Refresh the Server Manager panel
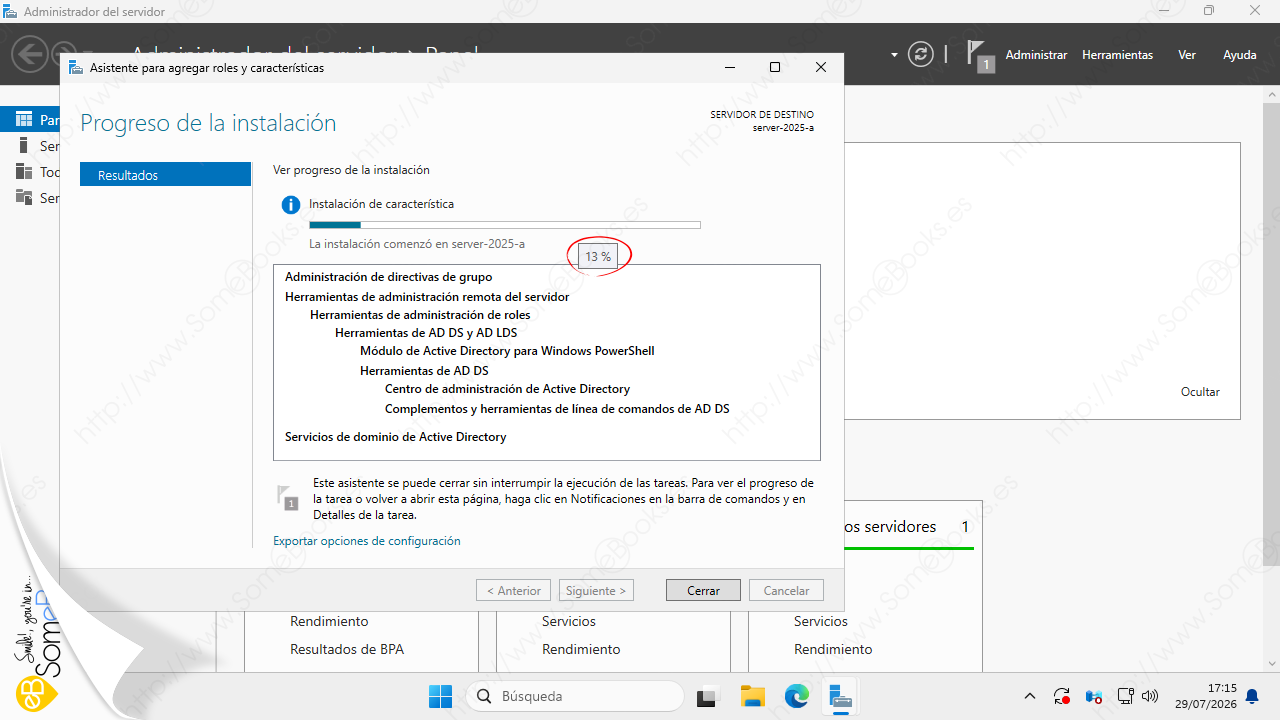Viewport: 1280px width, 720px height. point(920,55)
